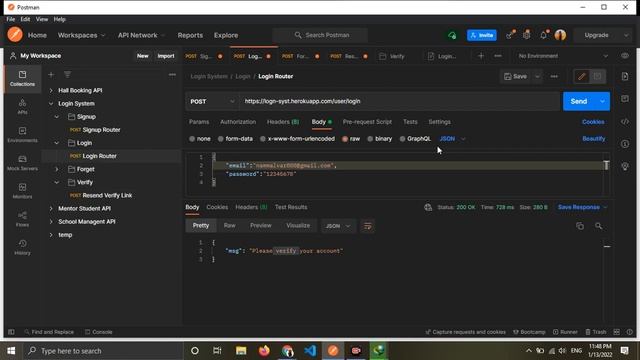Open Postman icon in Windows taskbar
The width and height of the screenshot is (640, 360).
tap(333, 351)
